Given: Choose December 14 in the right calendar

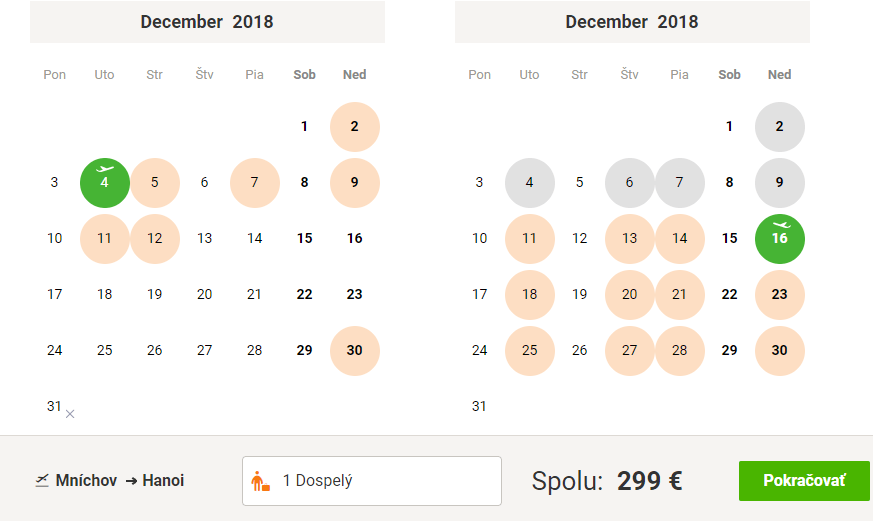Looking at the screenshot, I should (x=680, y=239).
